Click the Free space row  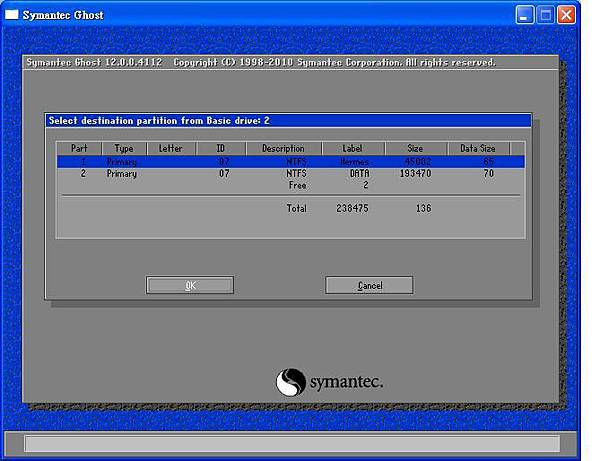tap(298, 185)
